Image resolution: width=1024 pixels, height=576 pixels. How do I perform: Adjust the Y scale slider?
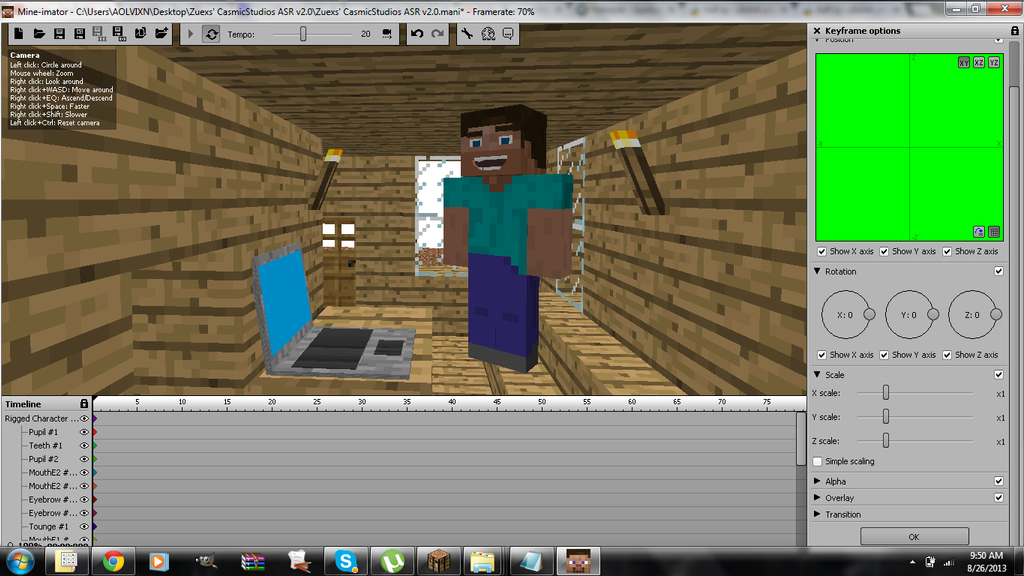tap(886, 416)
